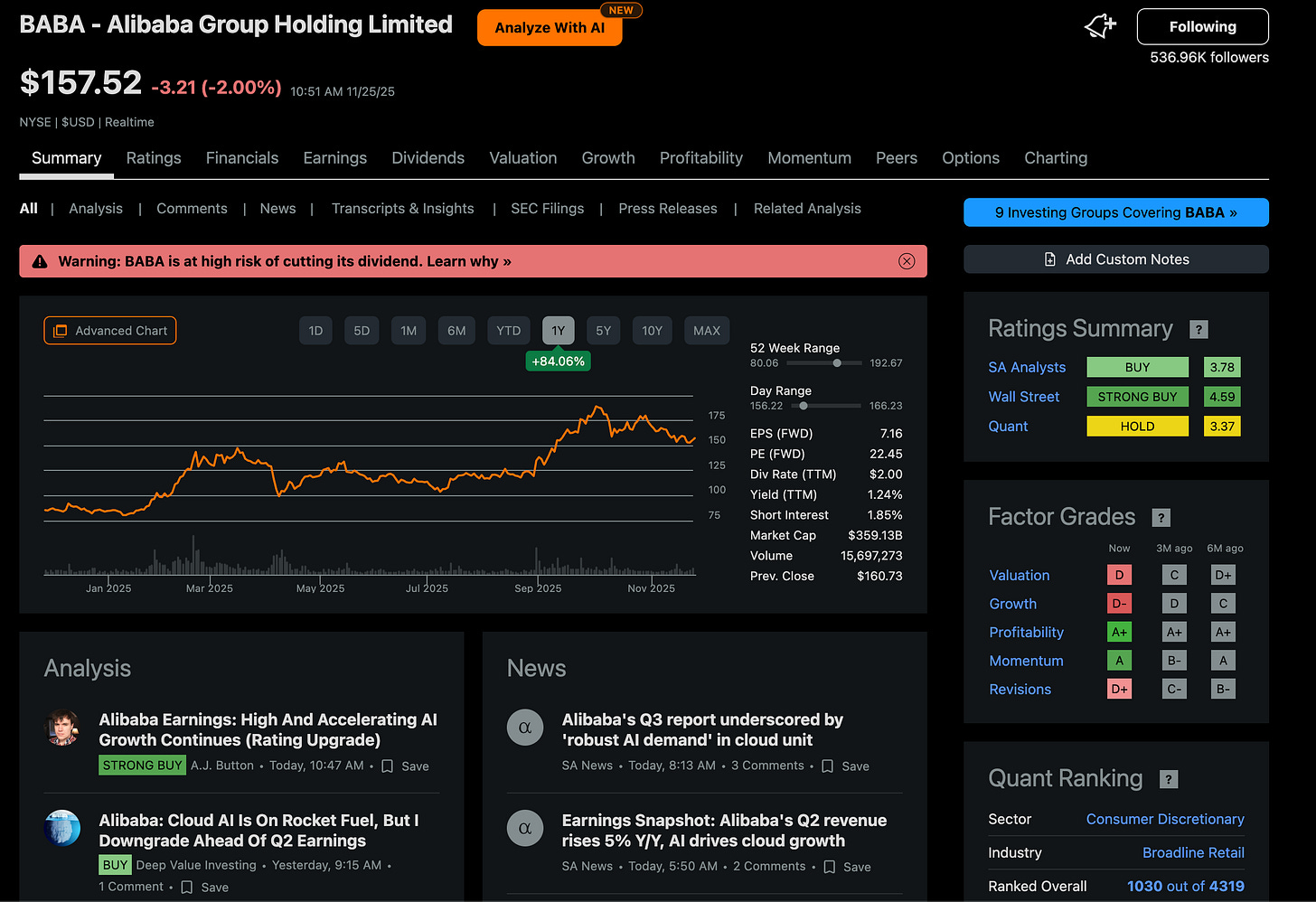
Task: Filter feed by Transcripts & Insights
Action: tap(402, 209)
